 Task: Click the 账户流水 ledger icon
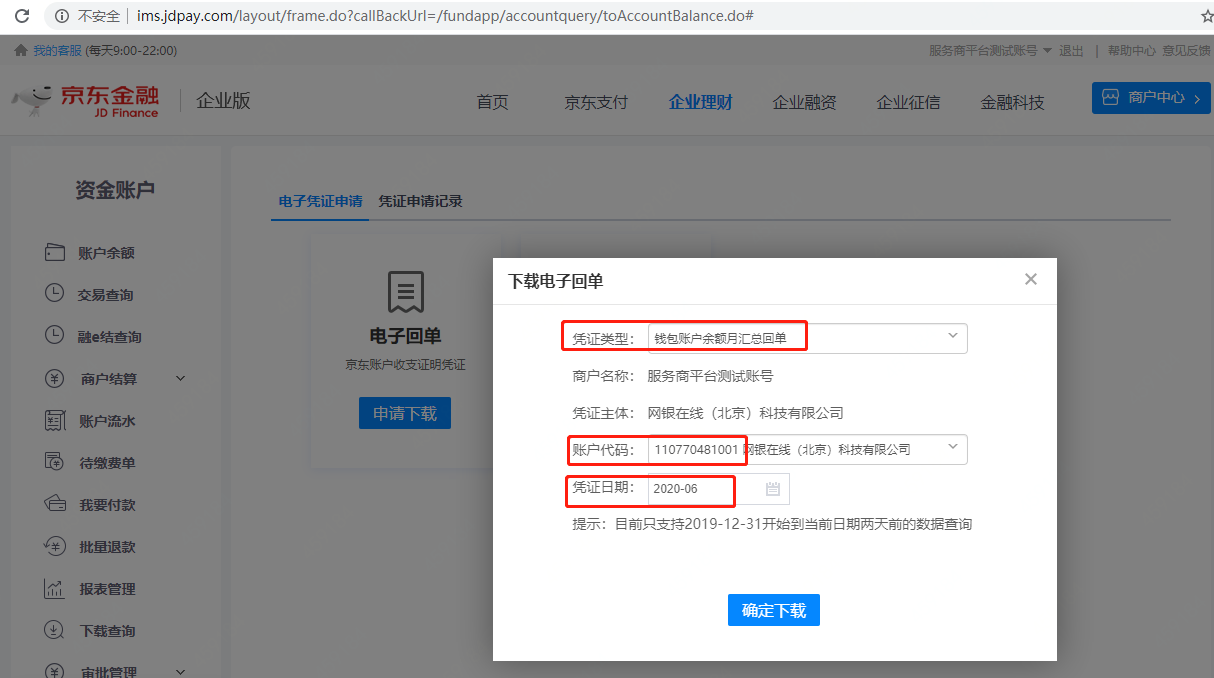pyautogui.click(x=55, y=421)
